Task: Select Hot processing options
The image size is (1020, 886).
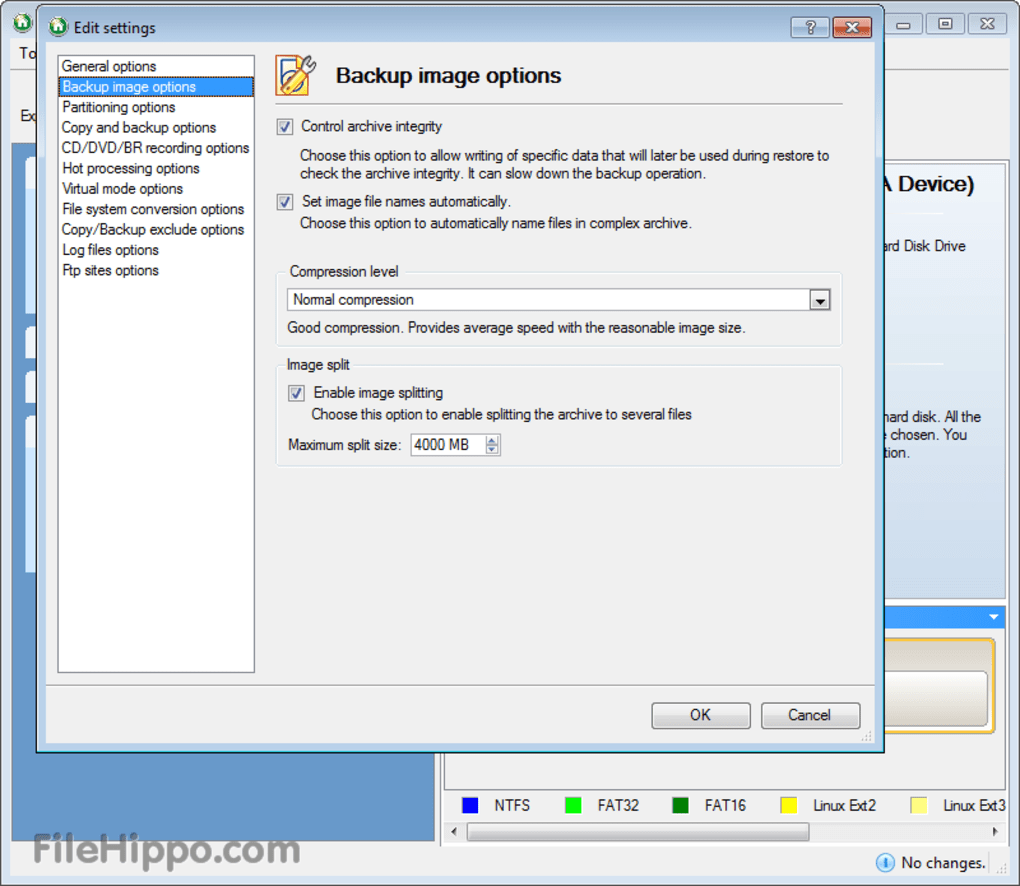Action: click(x=130, y=168)
